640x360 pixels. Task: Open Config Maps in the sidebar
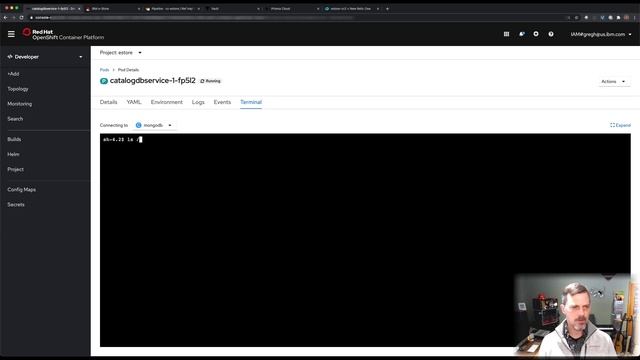coord(22,190)
